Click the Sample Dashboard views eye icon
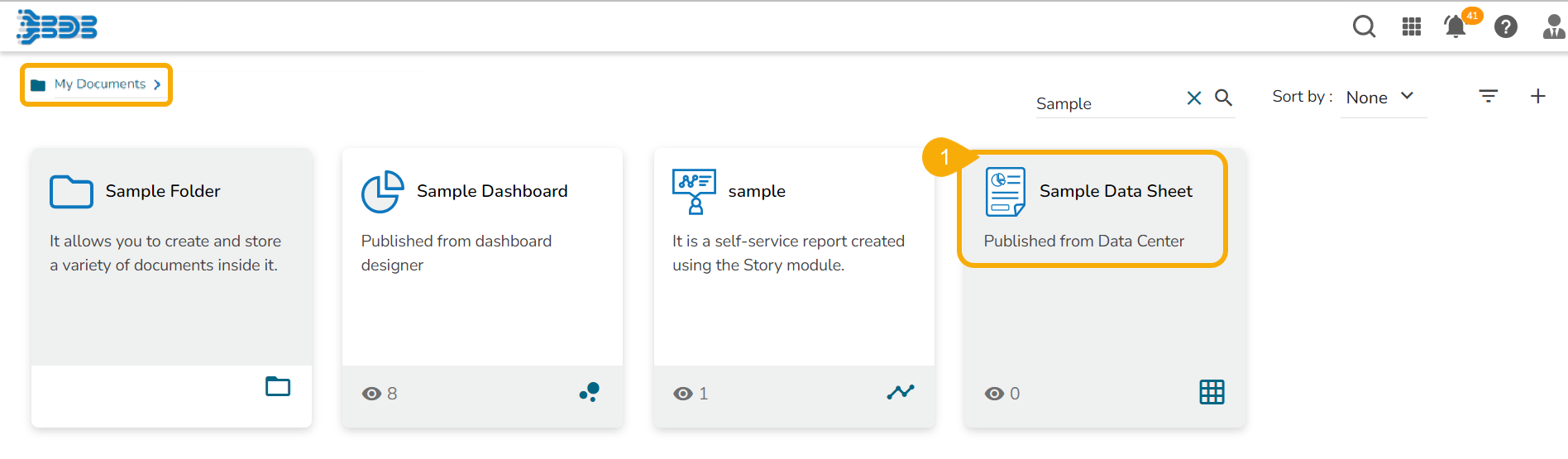1568x459 pixels. pos(371,394)
